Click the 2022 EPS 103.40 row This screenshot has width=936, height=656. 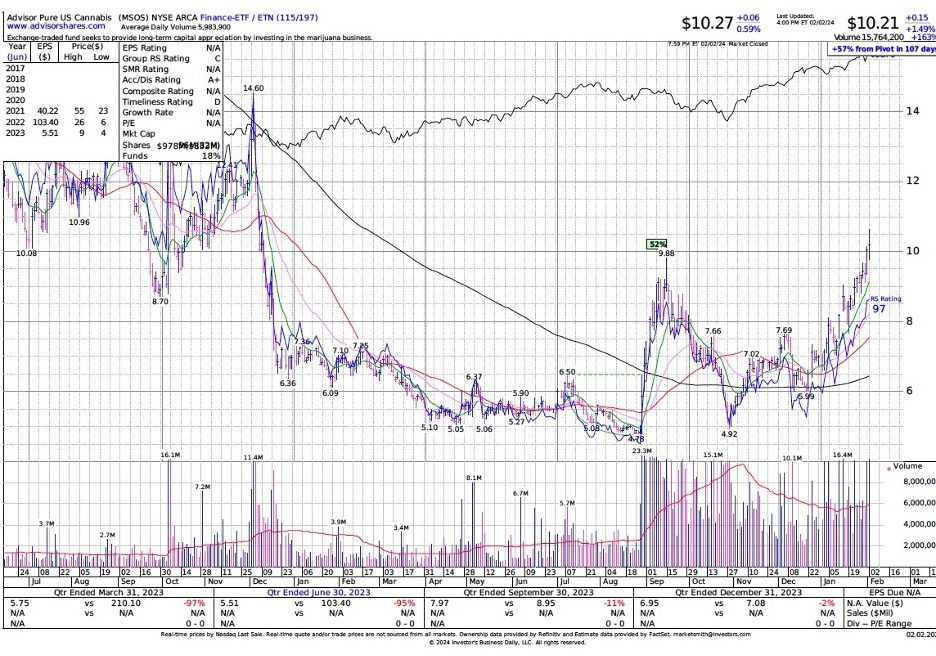pyautogui.click(x=57, y=122)
